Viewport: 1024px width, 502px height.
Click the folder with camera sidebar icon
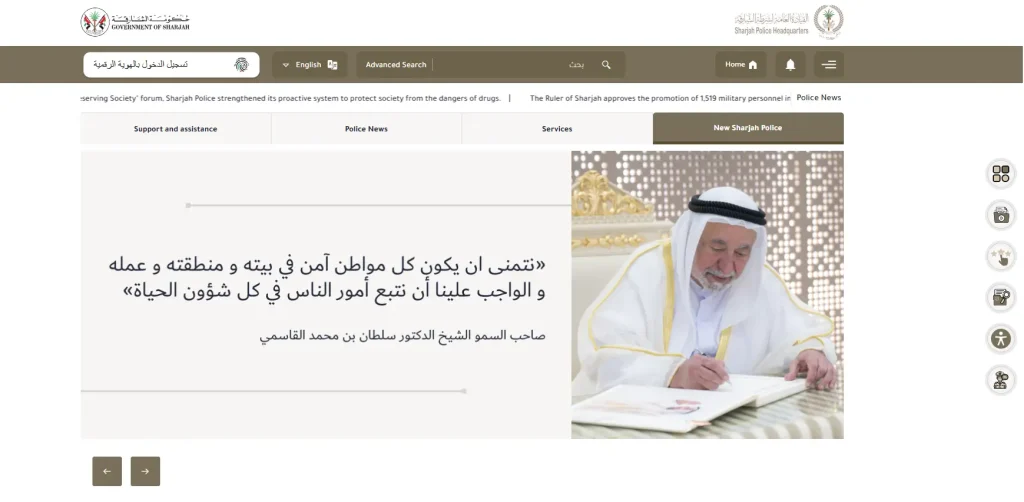pyautogui.click(x=1000, y=215)
